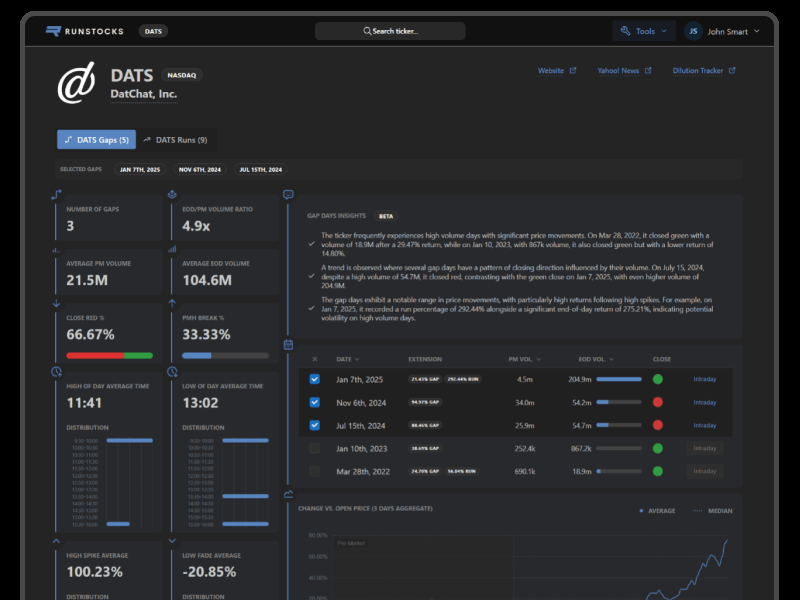Click the EOD volume bar for Jan 7th, 2025
800x600 pixels.
(x=619, y=379)
